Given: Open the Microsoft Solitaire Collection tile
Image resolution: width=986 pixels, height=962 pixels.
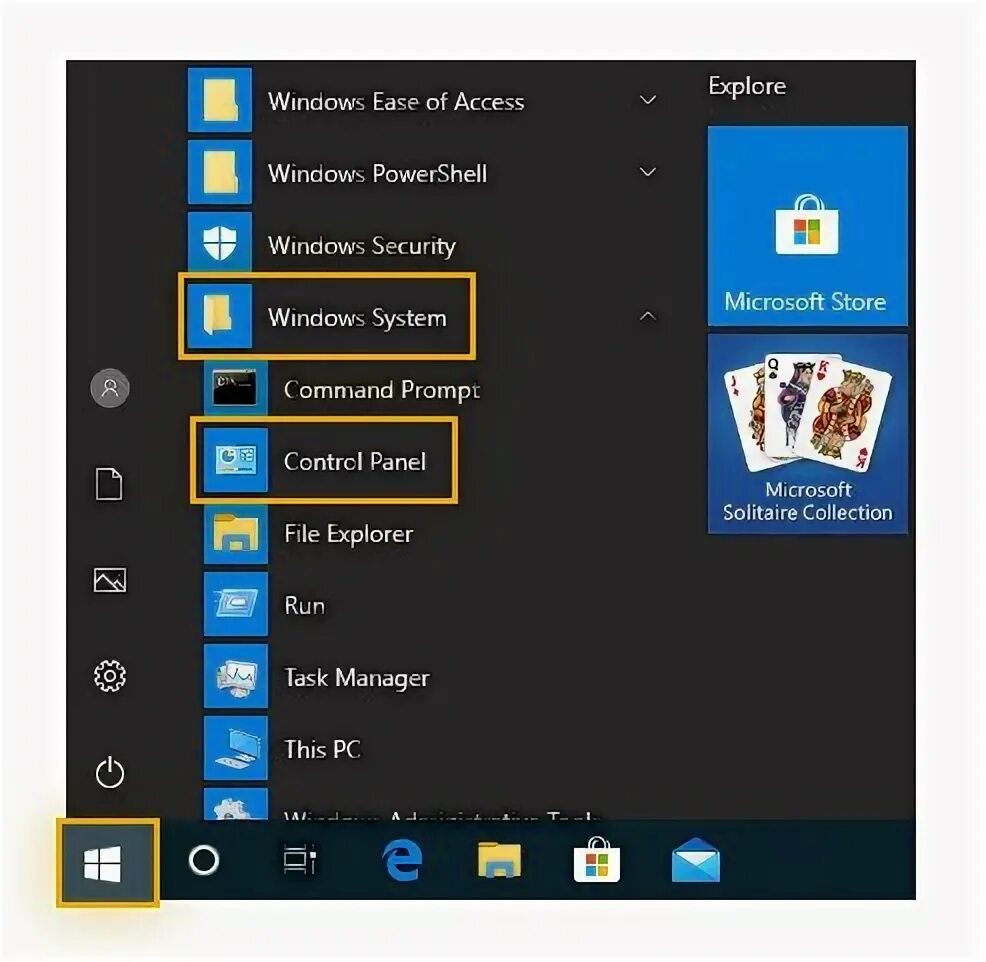Looking at the screenshot, I should click(x=807, y=434).
